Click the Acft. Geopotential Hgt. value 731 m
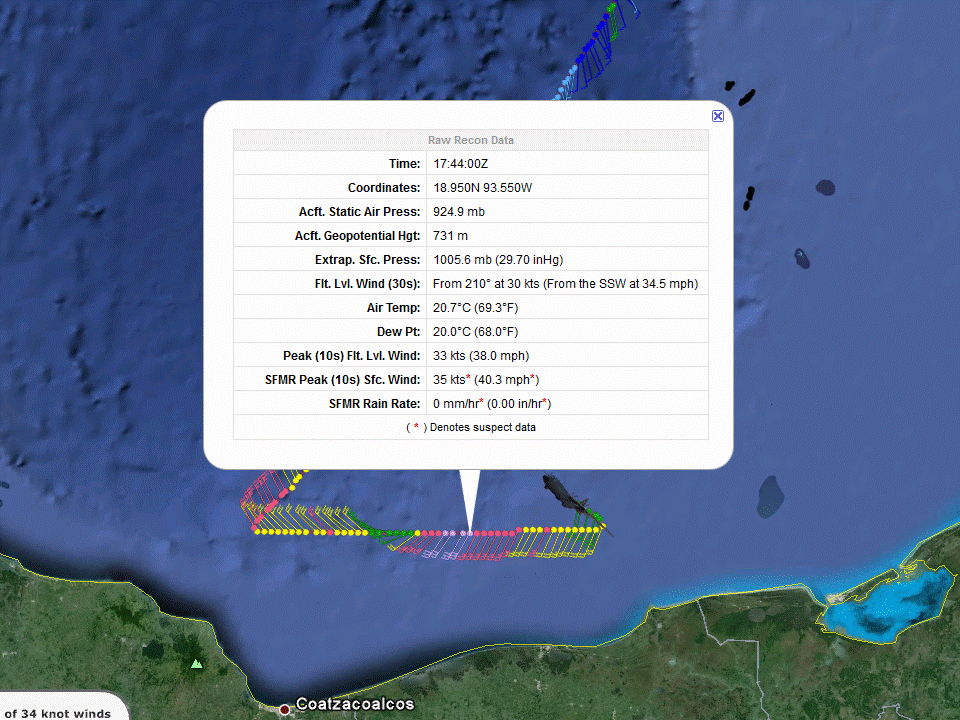 coord(450,236)
